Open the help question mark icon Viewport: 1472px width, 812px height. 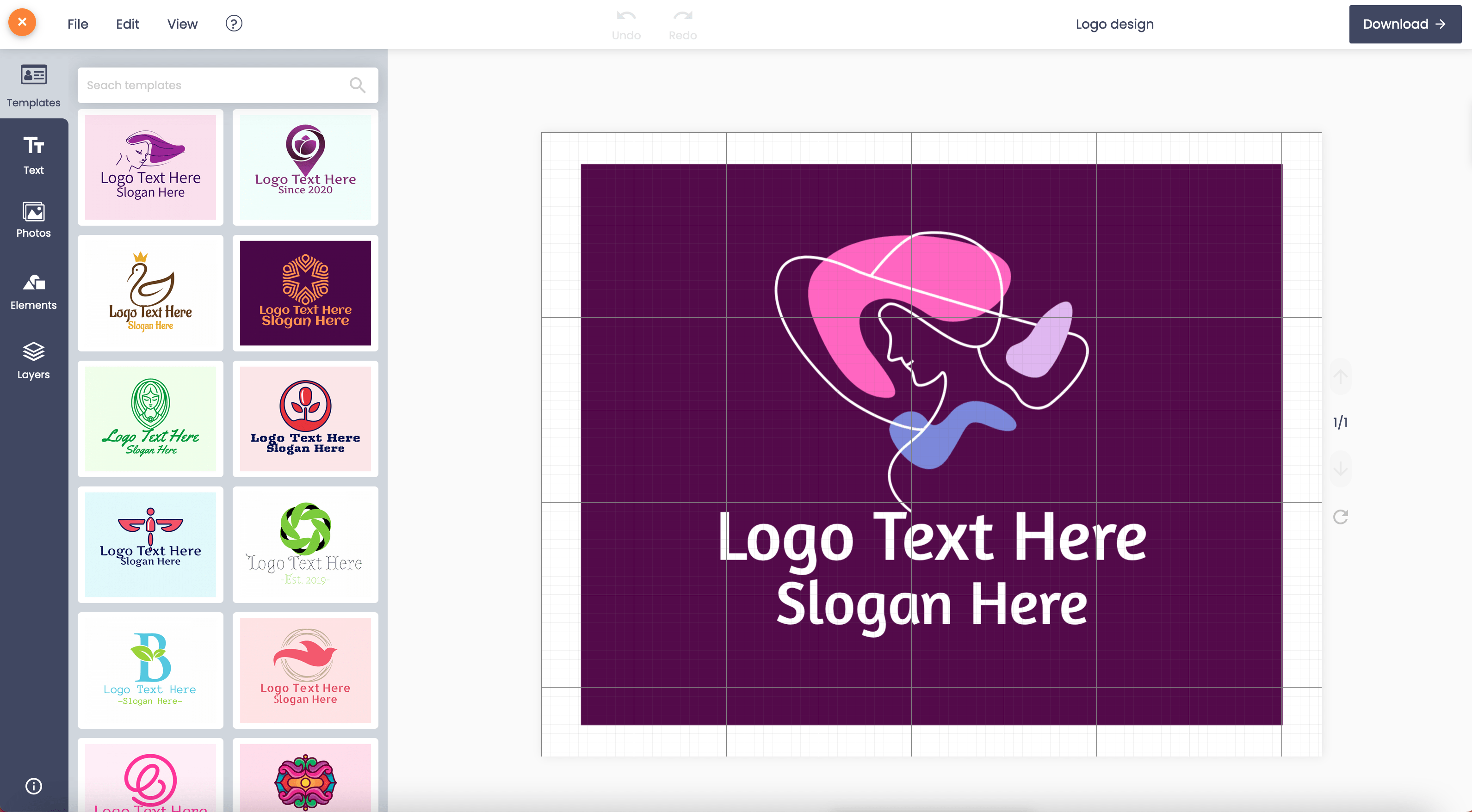pyautogui.click(x=234, y=24)
